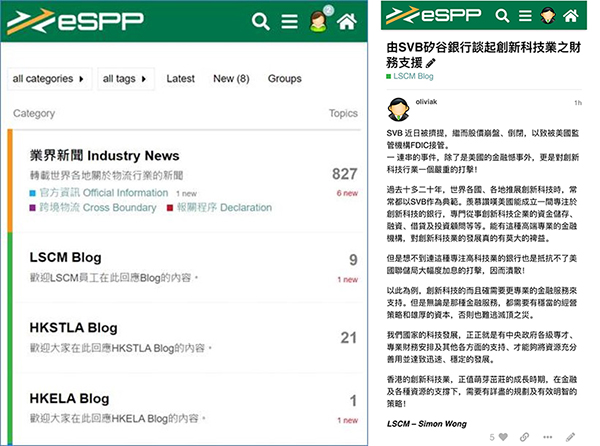Open the 業界新聞 Industry News category
600x446 pixels.
click(104, 156)
